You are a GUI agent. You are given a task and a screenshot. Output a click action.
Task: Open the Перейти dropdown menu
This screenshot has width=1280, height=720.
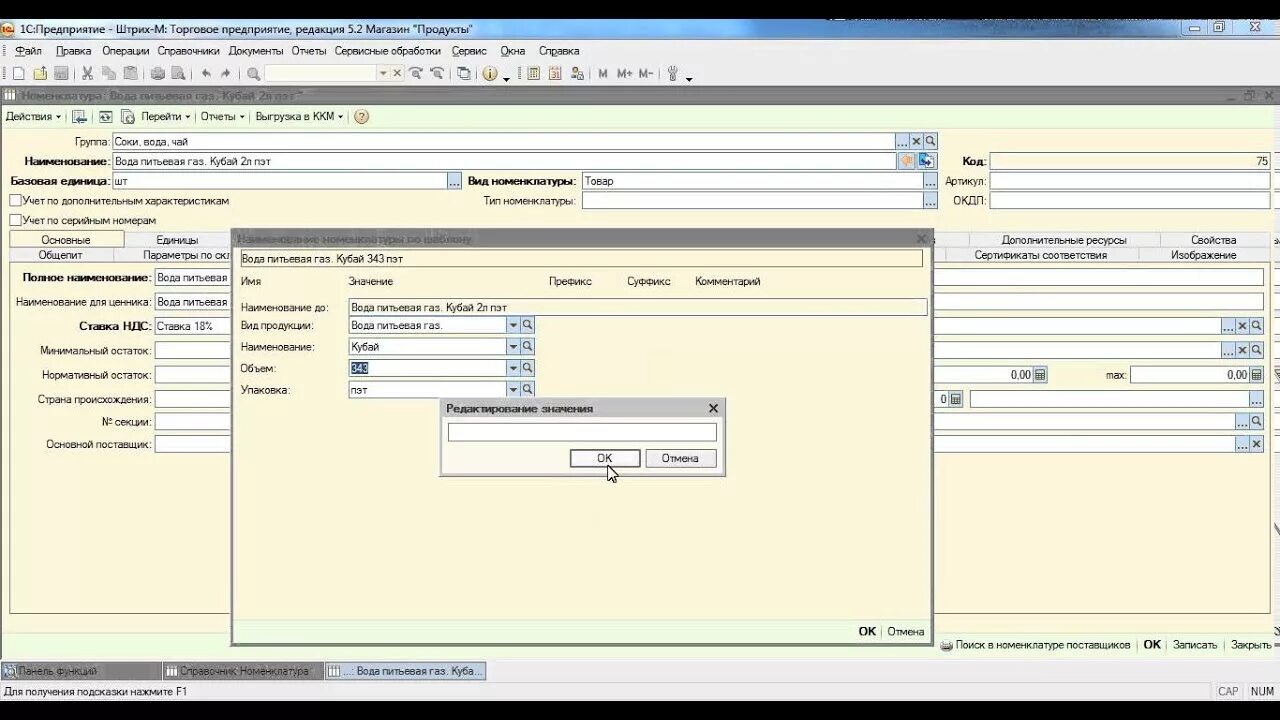coord(165,116)
